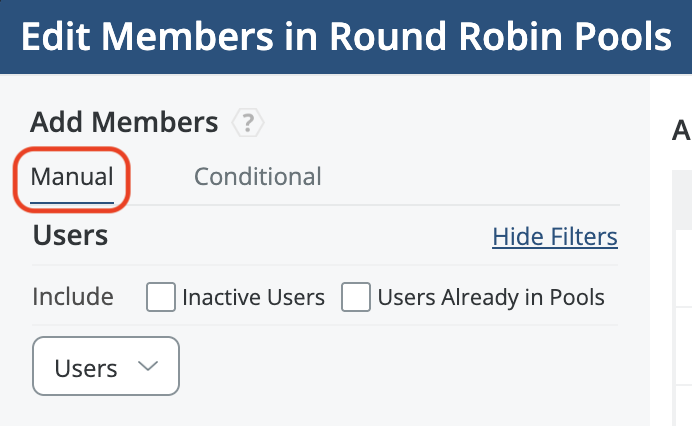Click the chevron arrow in Users dropdown
The width and height of the screenshot is (692, 426).
point(148,366)
